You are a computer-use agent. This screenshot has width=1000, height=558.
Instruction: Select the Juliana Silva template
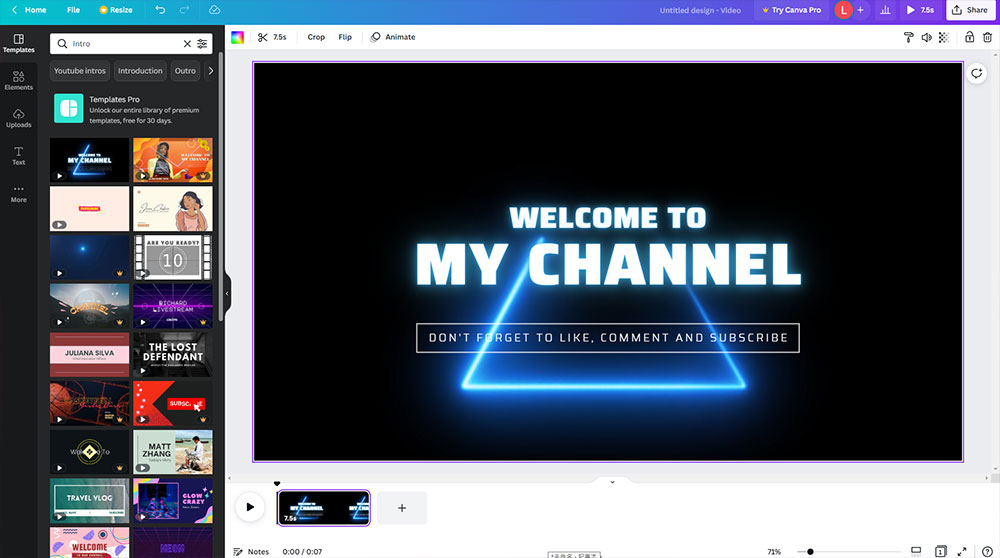pos(89,355)
